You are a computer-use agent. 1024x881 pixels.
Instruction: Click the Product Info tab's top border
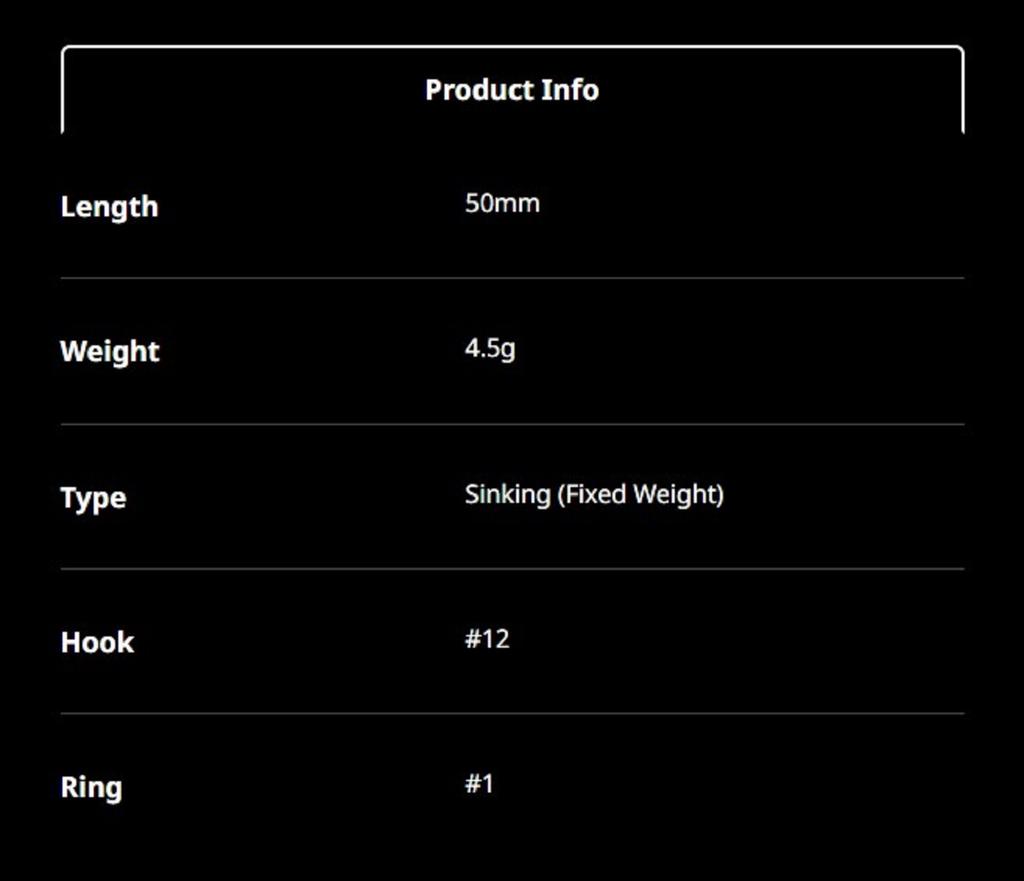tap(512, 46)
